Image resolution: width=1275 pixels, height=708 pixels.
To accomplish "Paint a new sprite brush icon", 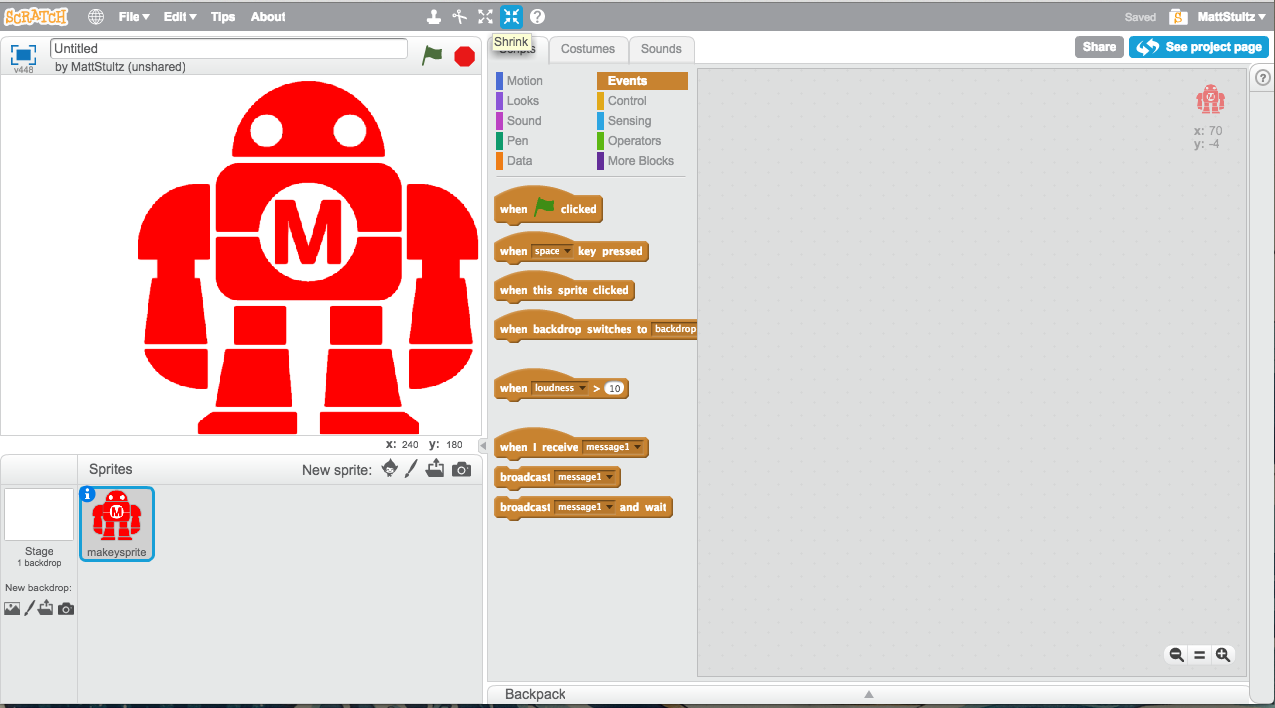I will point(411,469).
